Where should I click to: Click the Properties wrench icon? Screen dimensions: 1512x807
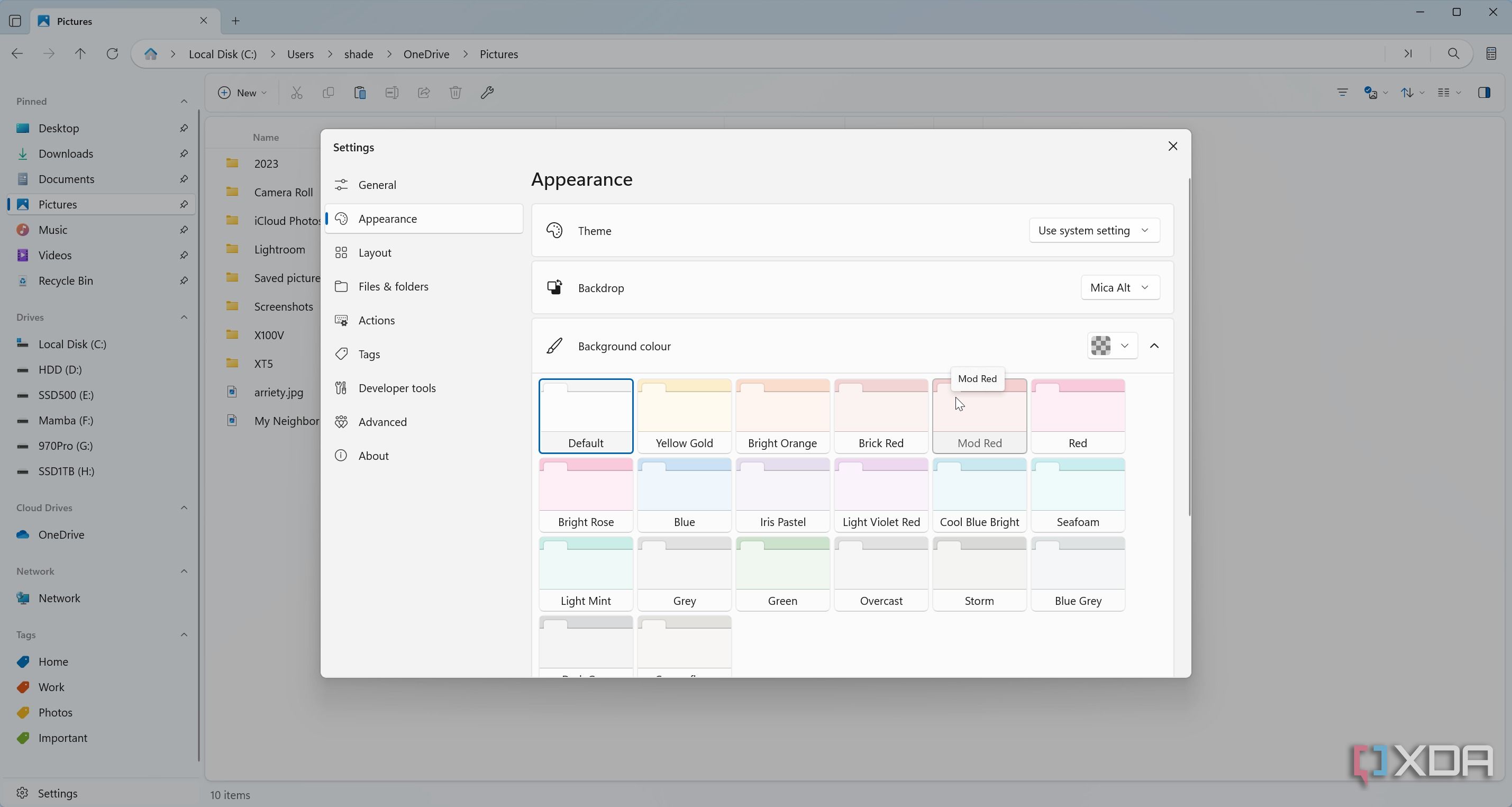click(x=487, y=93)
